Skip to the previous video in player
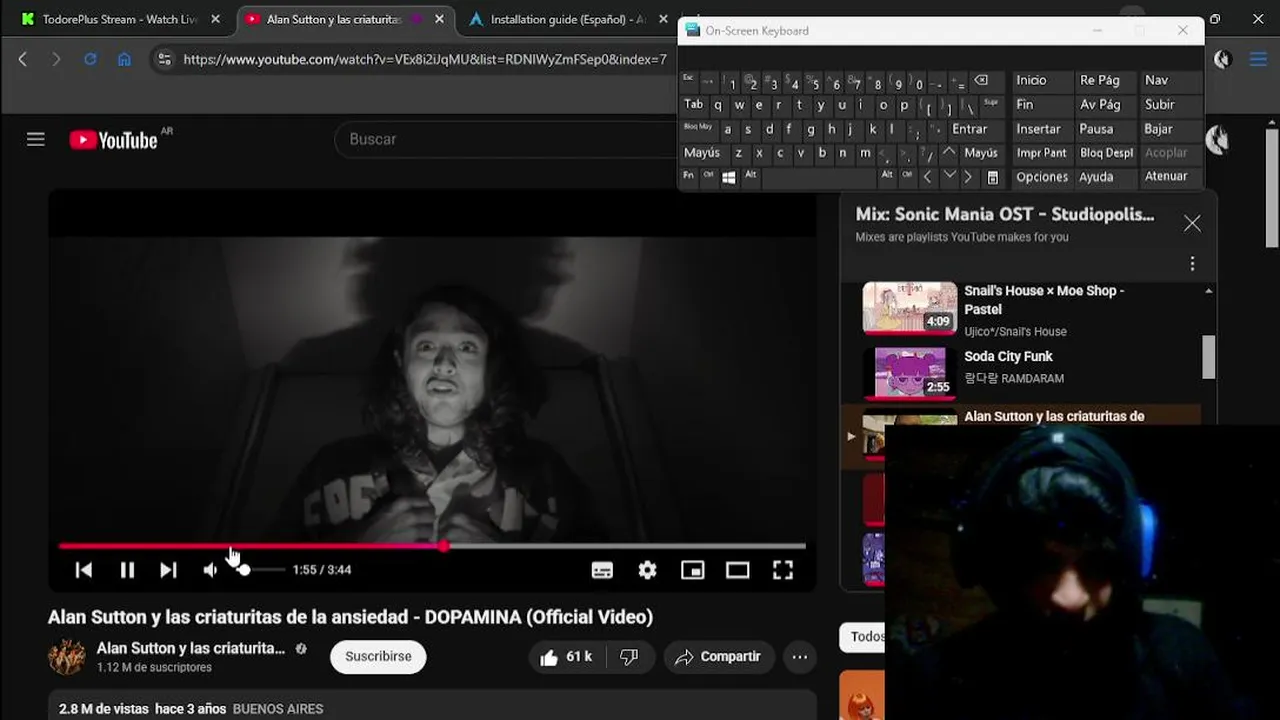Image resolution: width=1280 pixels, height=720 pixels. (84, 570)
